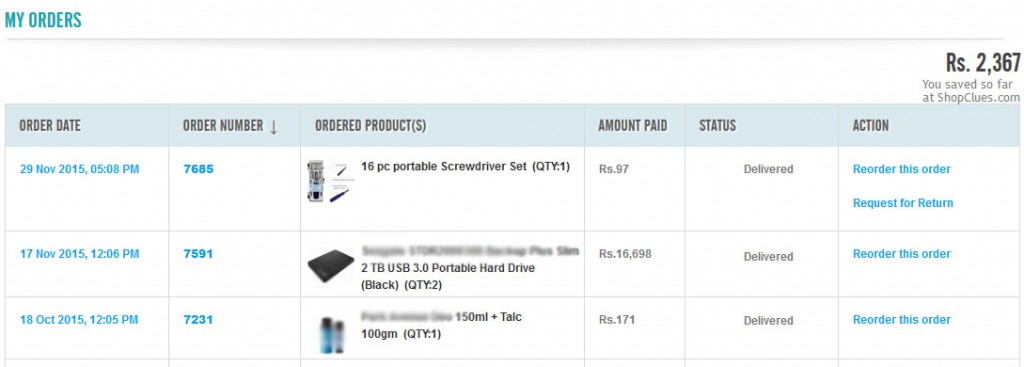Open the deodorant and talc thumbnail
This screenshot has height=367, width=1024.
point(331,334)
